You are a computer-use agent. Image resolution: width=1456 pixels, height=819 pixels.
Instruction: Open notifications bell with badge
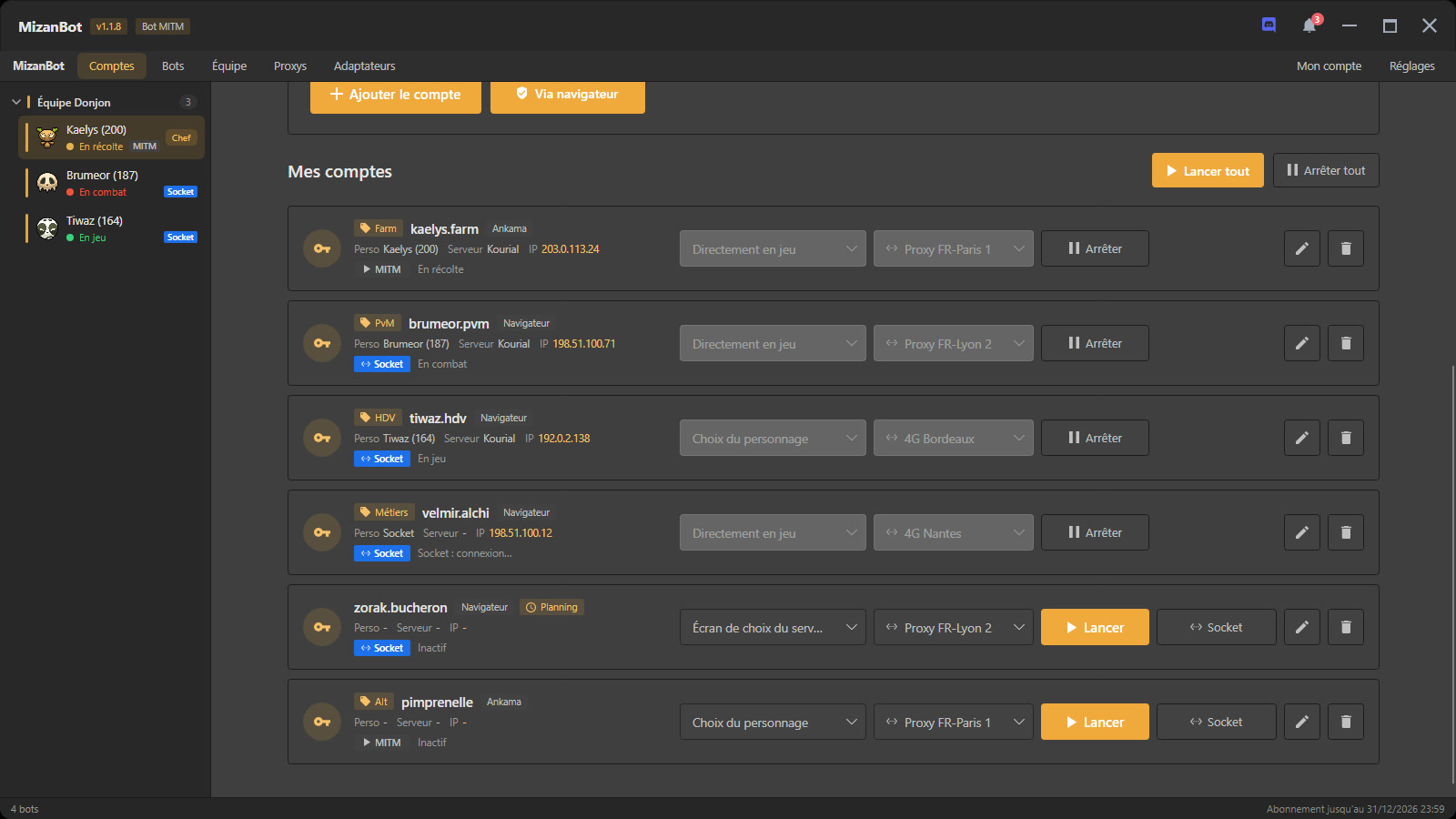pyautogui.click(x=1309, y=25)
